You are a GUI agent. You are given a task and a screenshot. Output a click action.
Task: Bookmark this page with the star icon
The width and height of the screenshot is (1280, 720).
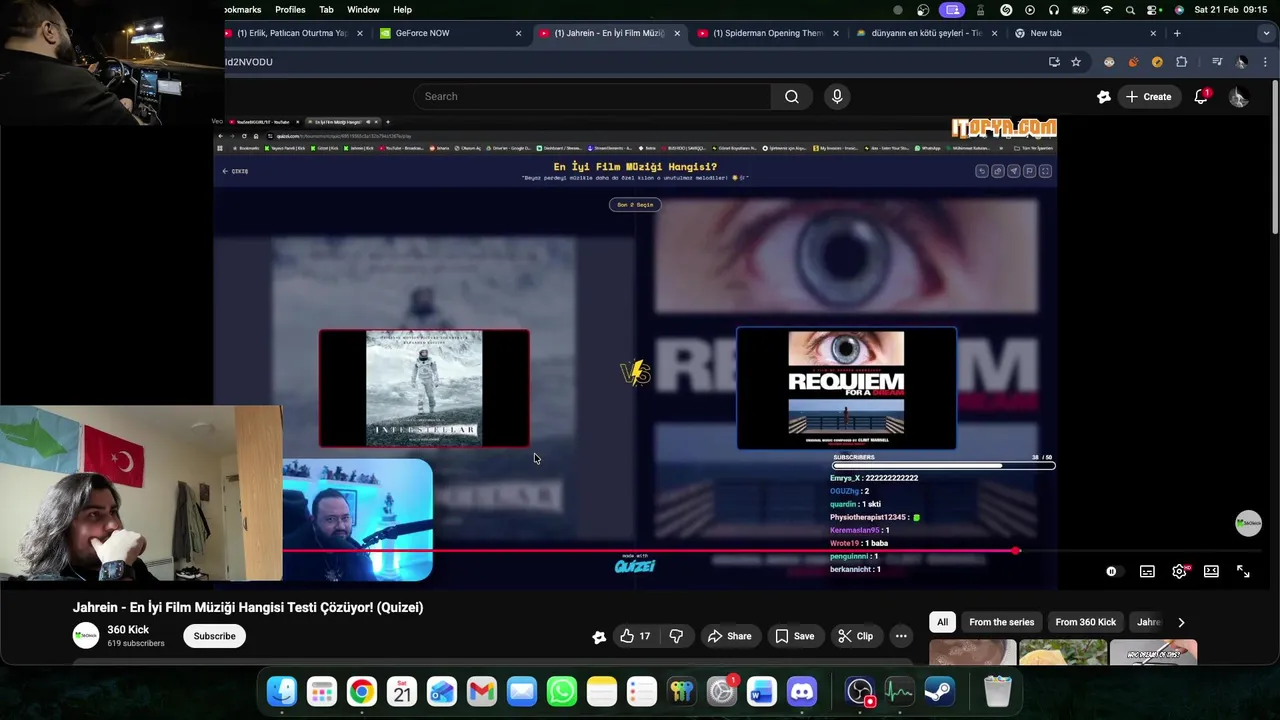coord(1076,62)
